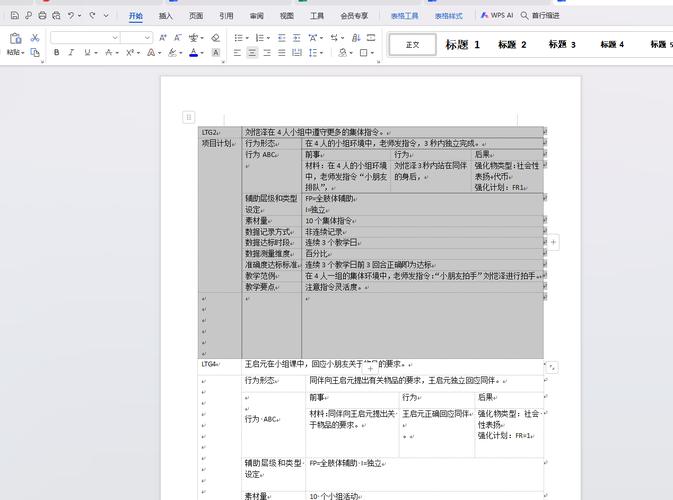Toggle underline formatting
Screen dimensions: 673x500
click(87, 52)
